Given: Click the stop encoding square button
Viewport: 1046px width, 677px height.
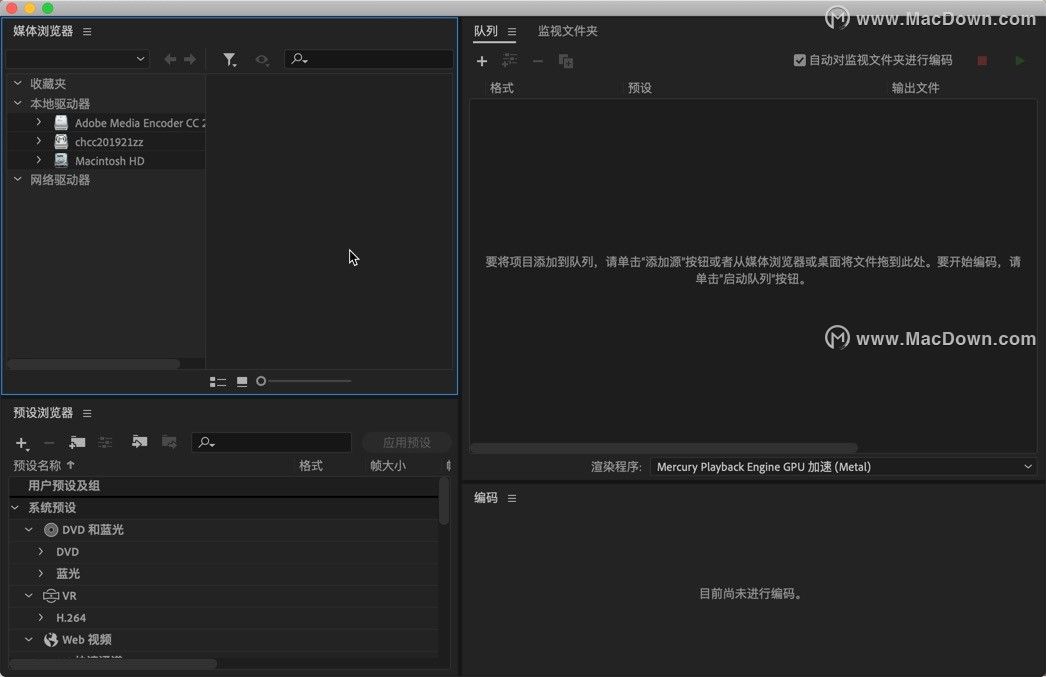Looking at the screenshot, I should (x=981, y=60).
